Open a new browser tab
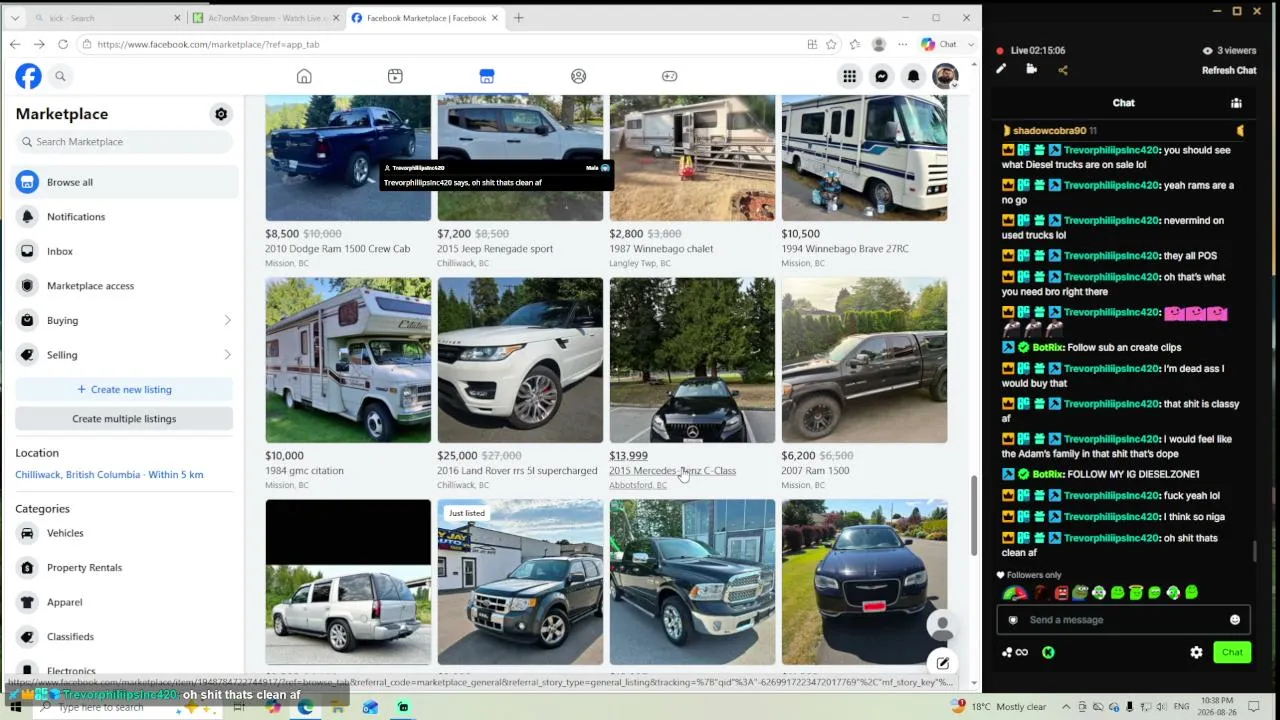Screen dimensions: 1280x720 point(518,18)
